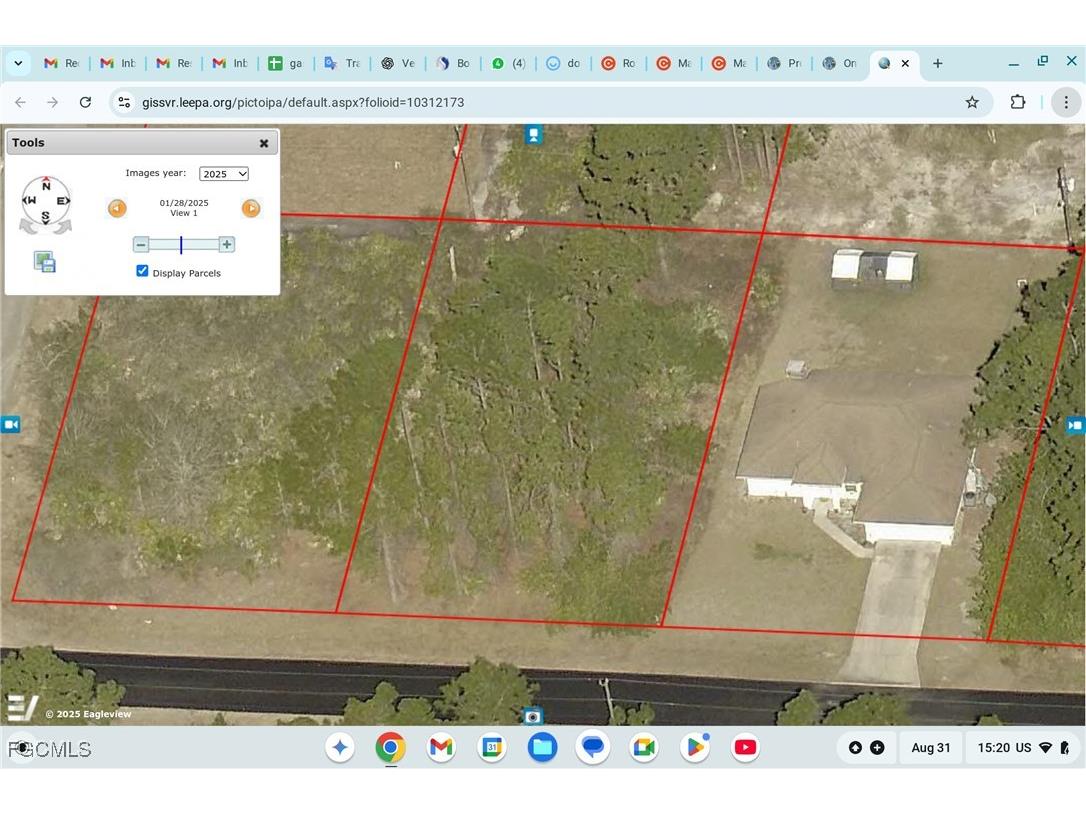Open the browser tab list chevron
1086x814 pixels.
coord(18,63)
